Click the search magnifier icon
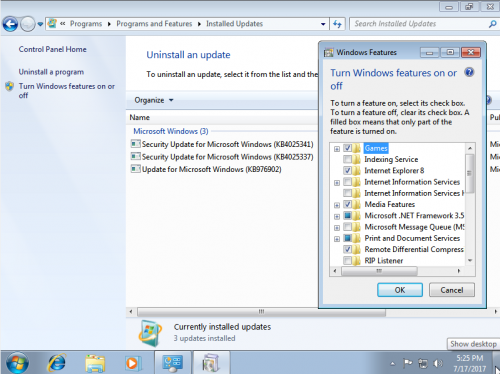 point(492,24)
